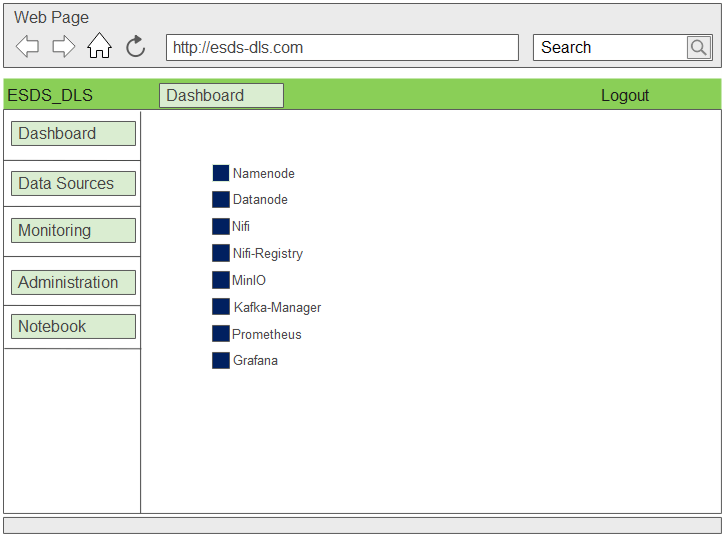Click the ESDS_DLS brand title
This screenshot has width=723, height=535.
50,96
